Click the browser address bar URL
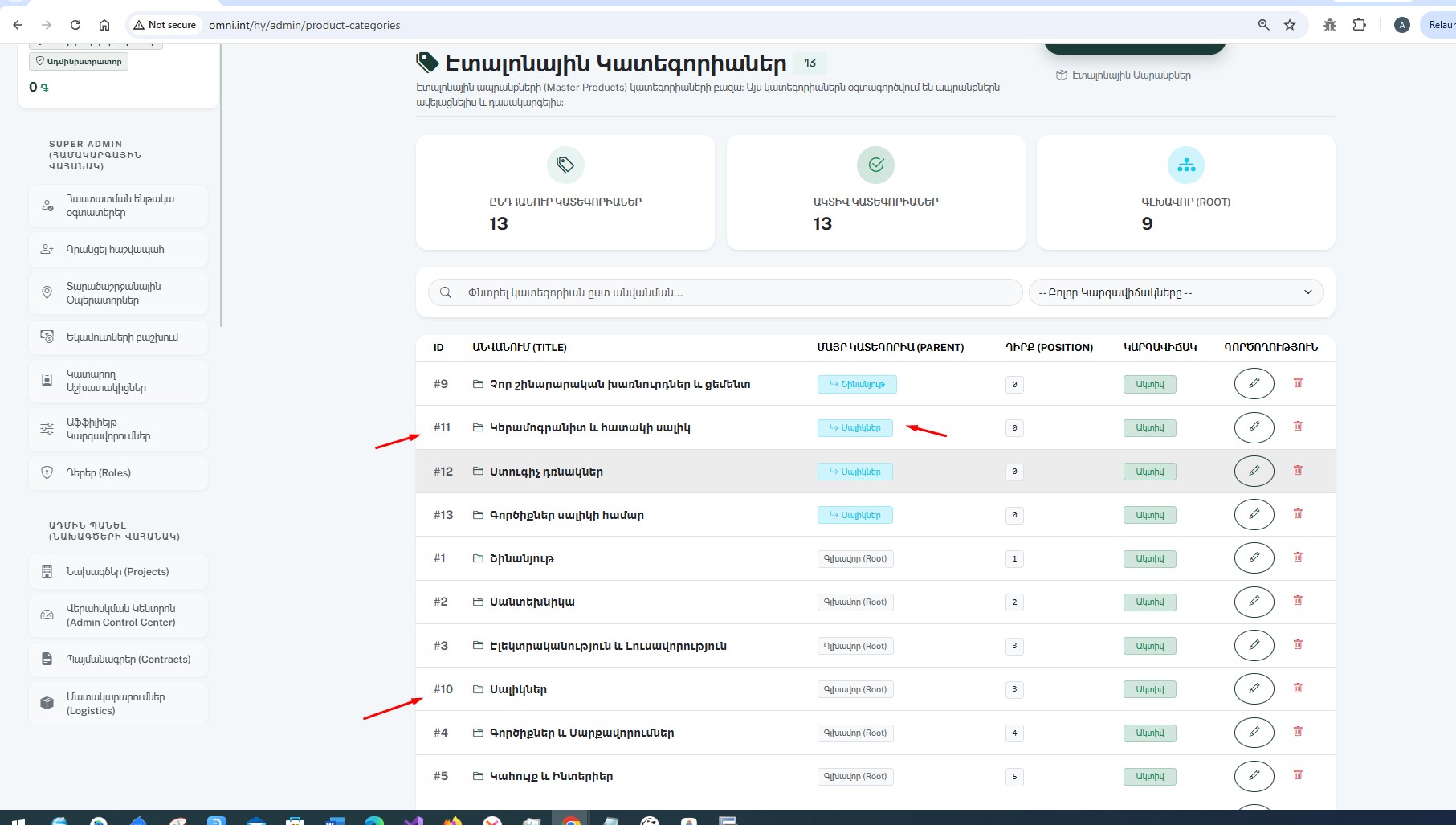This screenshot has width=1456, height=825. [x=304, y=25]
